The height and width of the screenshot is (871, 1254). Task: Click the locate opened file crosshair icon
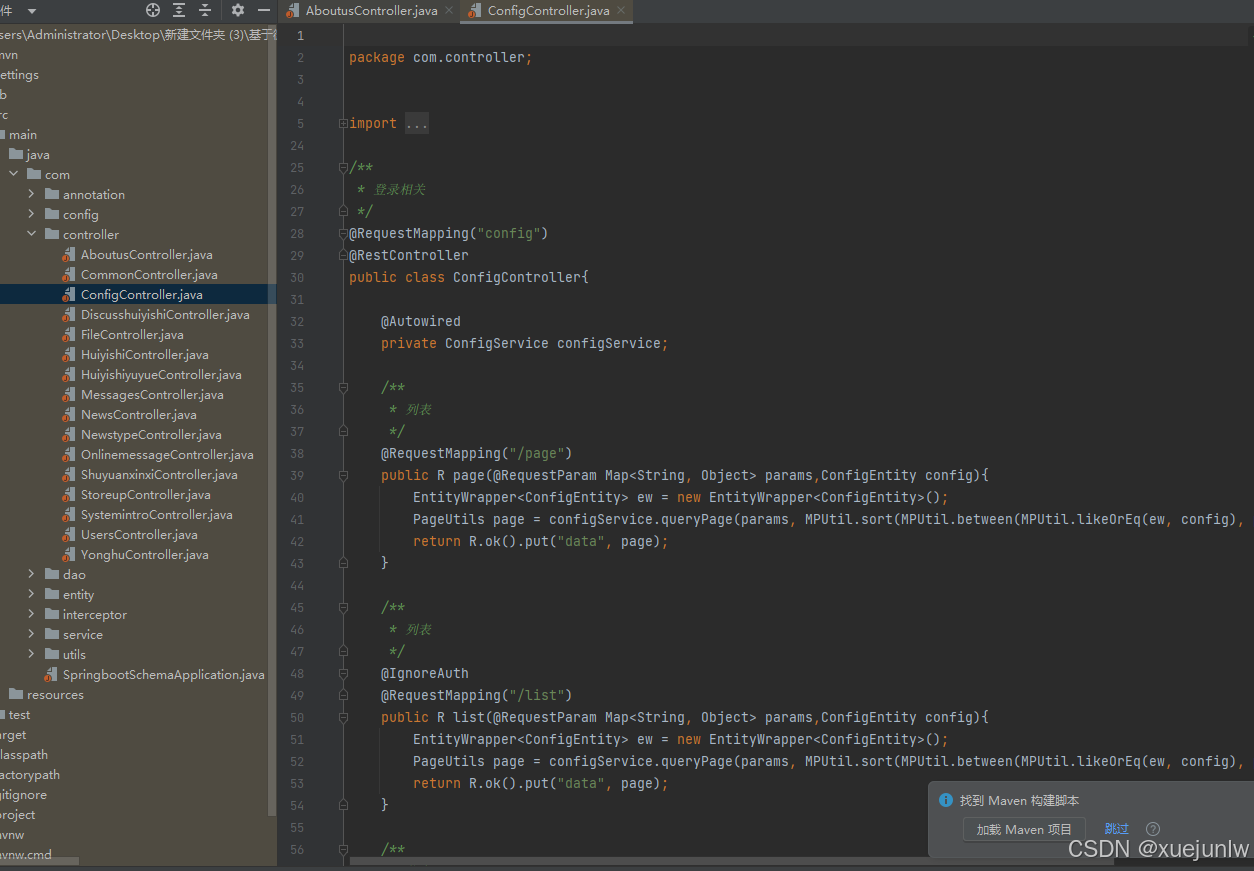(x=153, y=10)
